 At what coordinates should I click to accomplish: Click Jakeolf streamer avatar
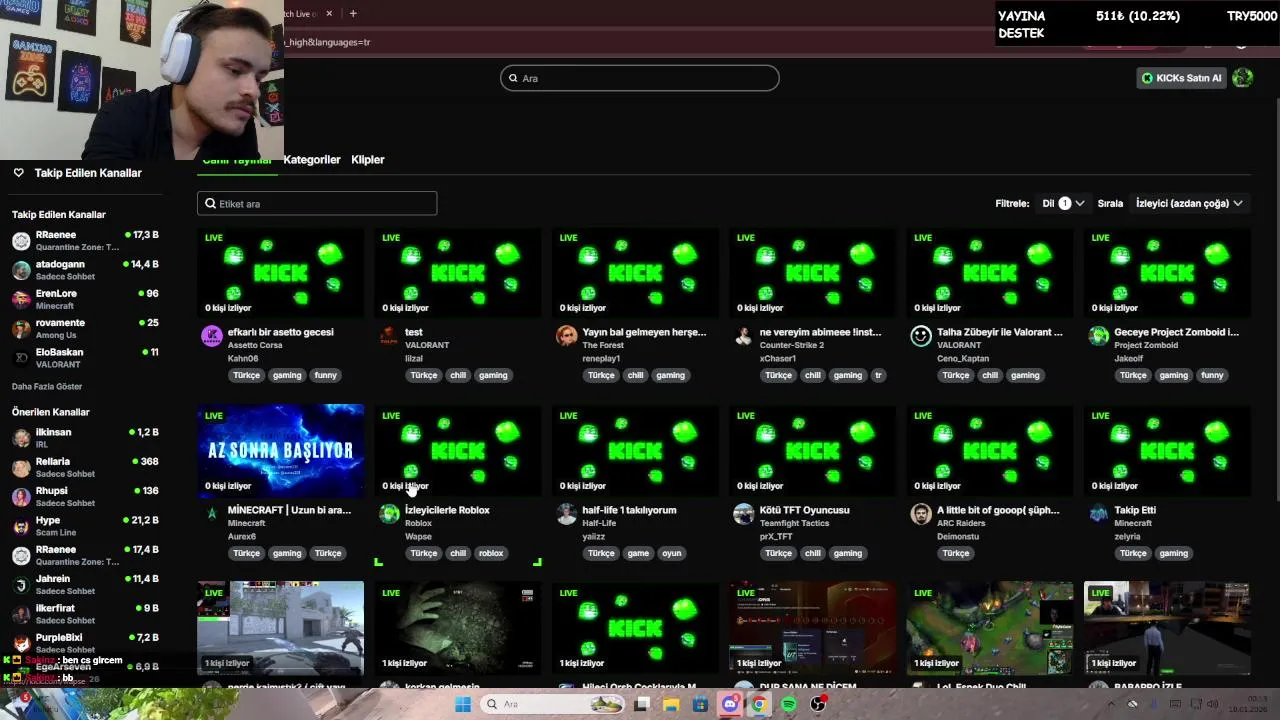pyautogui.click(x=1098, y=336)
